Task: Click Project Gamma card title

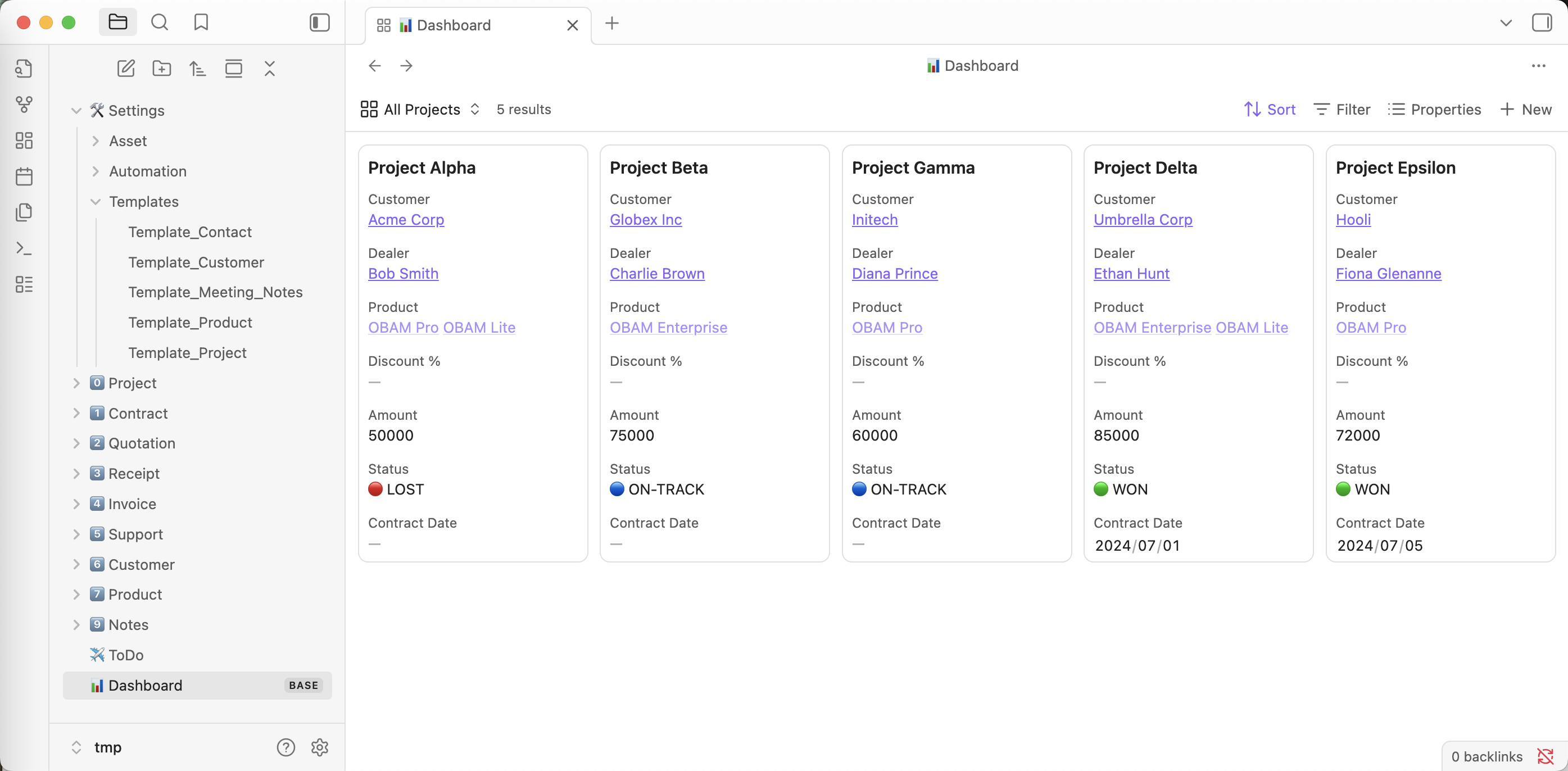Action: point(913,167)
